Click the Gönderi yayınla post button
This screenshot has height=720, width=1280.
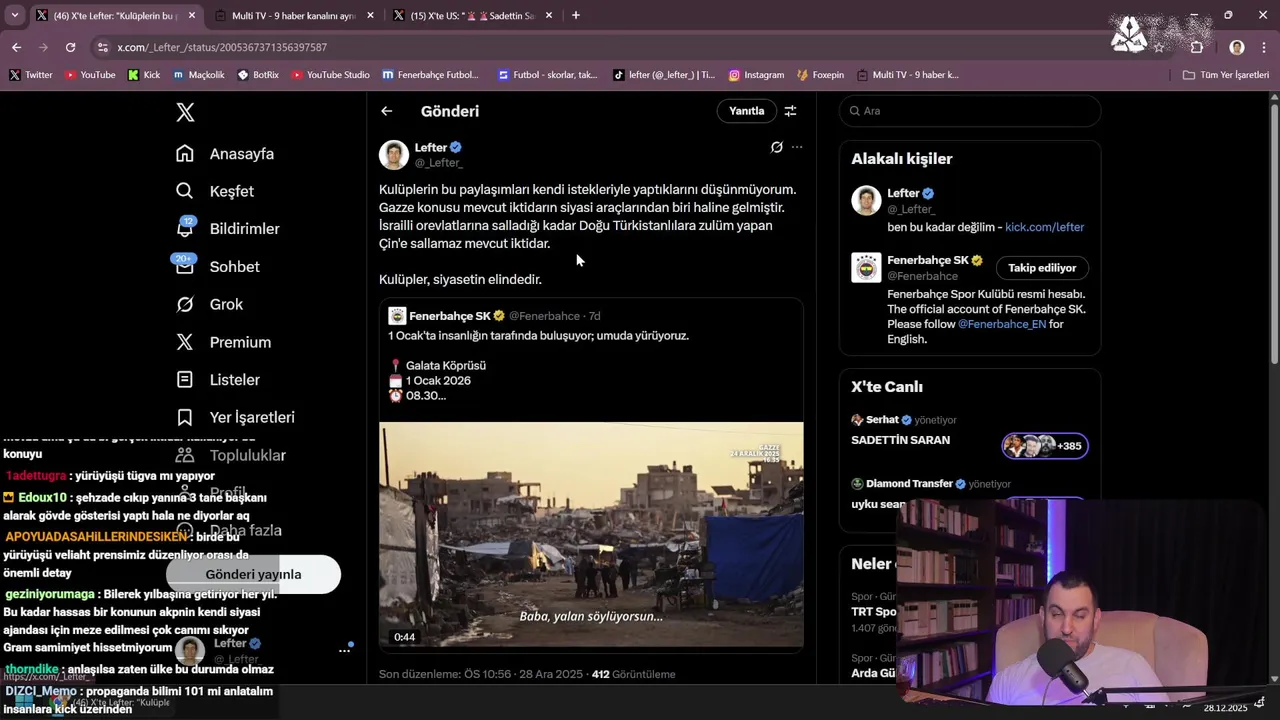(253, 574)
